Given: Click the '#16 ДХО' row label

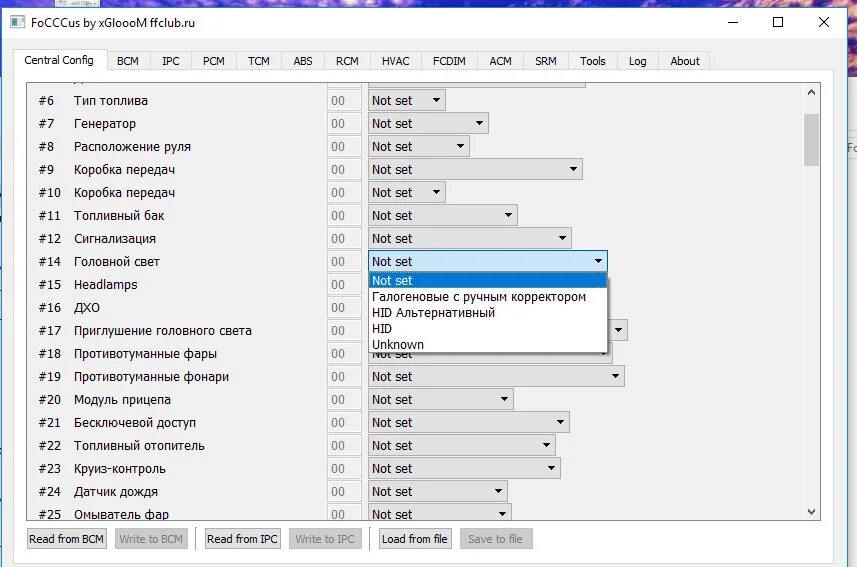Looking at the screenshot, I should click(69, 308).
